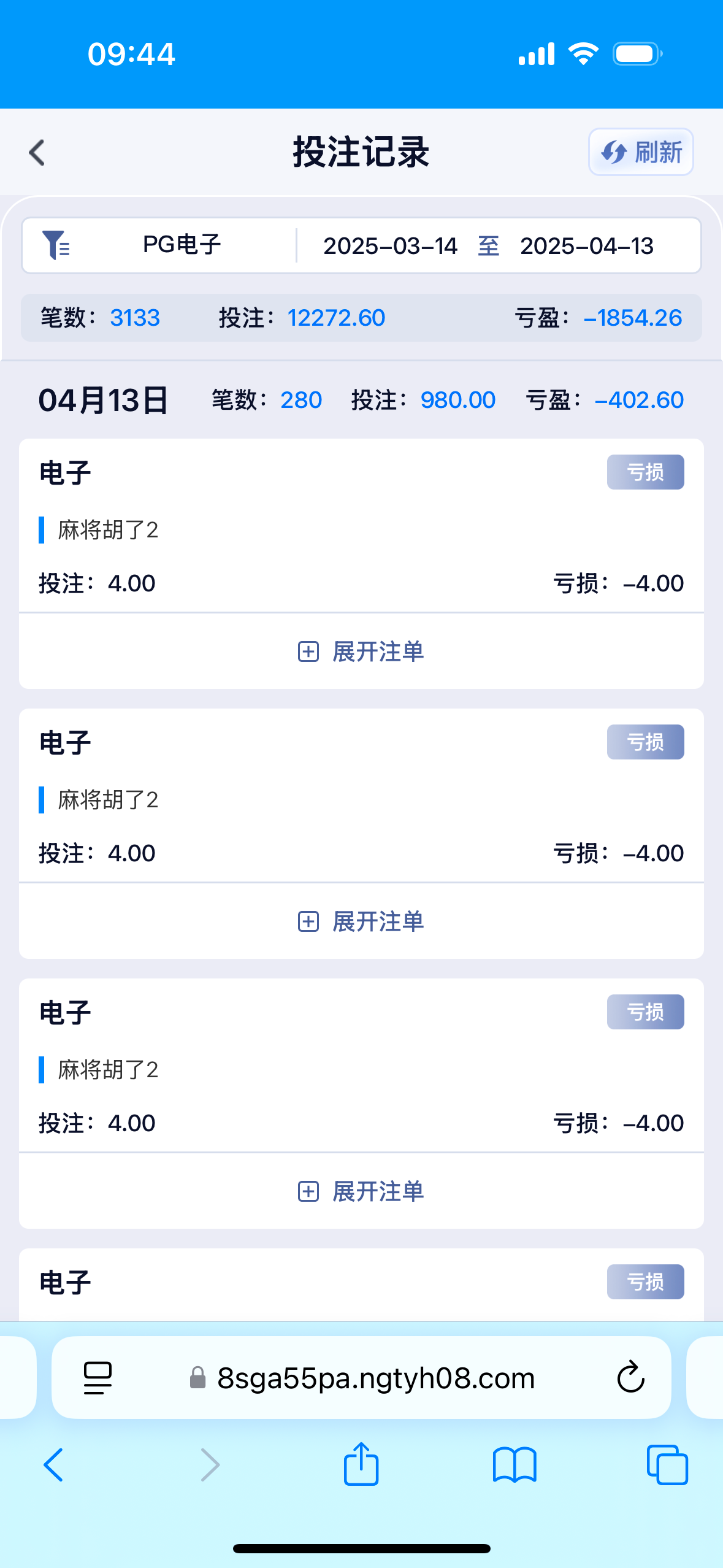
Task: Go back using Safari's back arrow
Action: point(54,1465)
